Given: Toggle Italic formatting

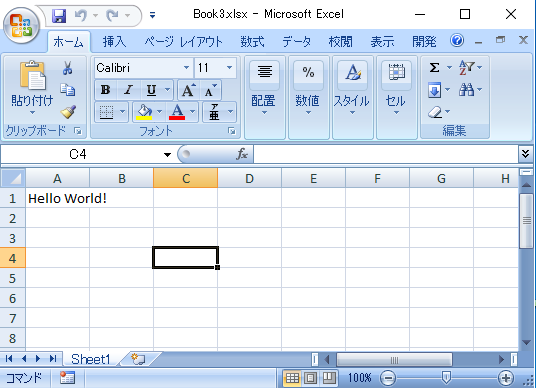Looking at the screenshot, I should pos(129,90).
